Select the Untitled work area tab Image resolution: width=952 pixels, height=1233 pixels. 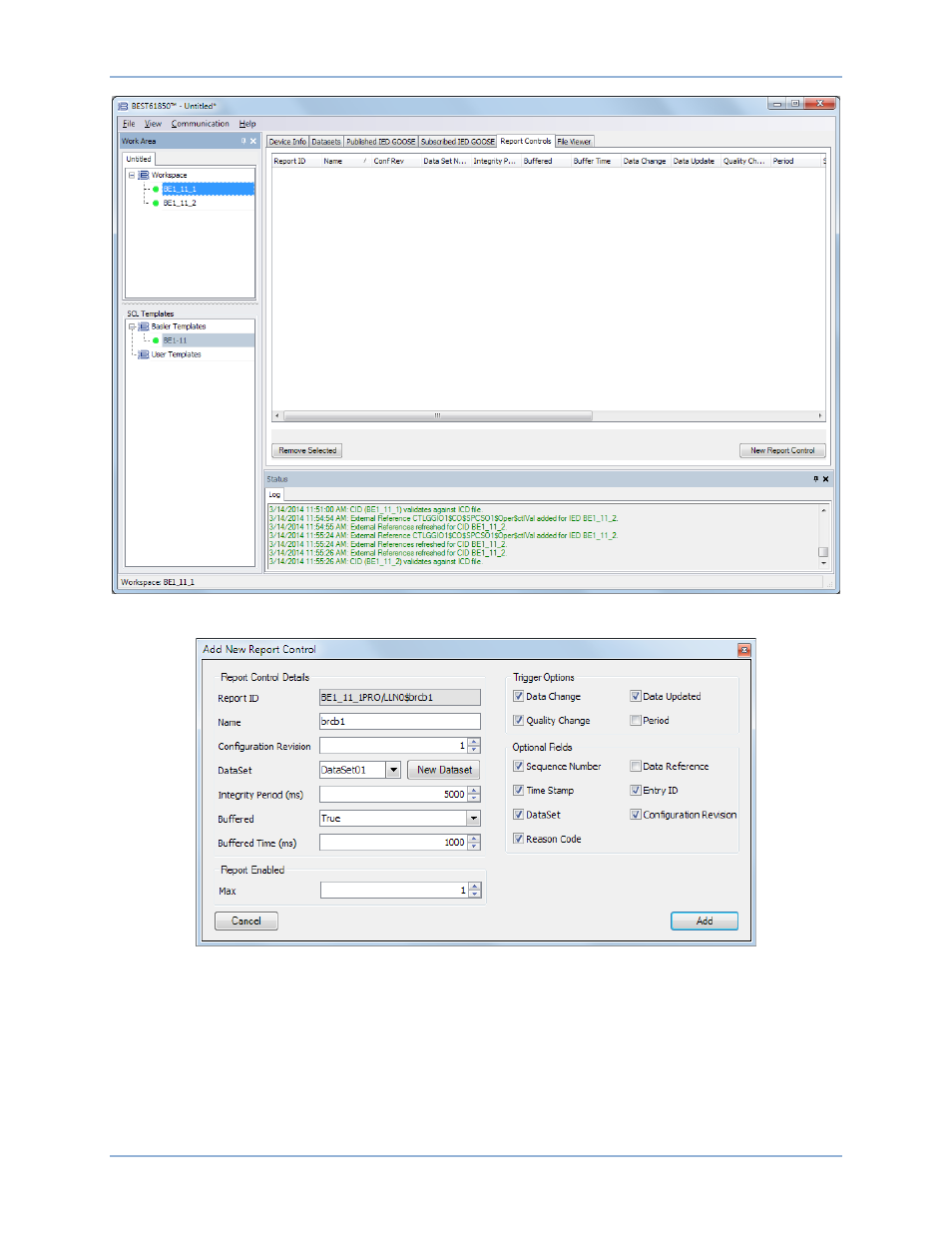pyautogui.click(x=139, y=159)
